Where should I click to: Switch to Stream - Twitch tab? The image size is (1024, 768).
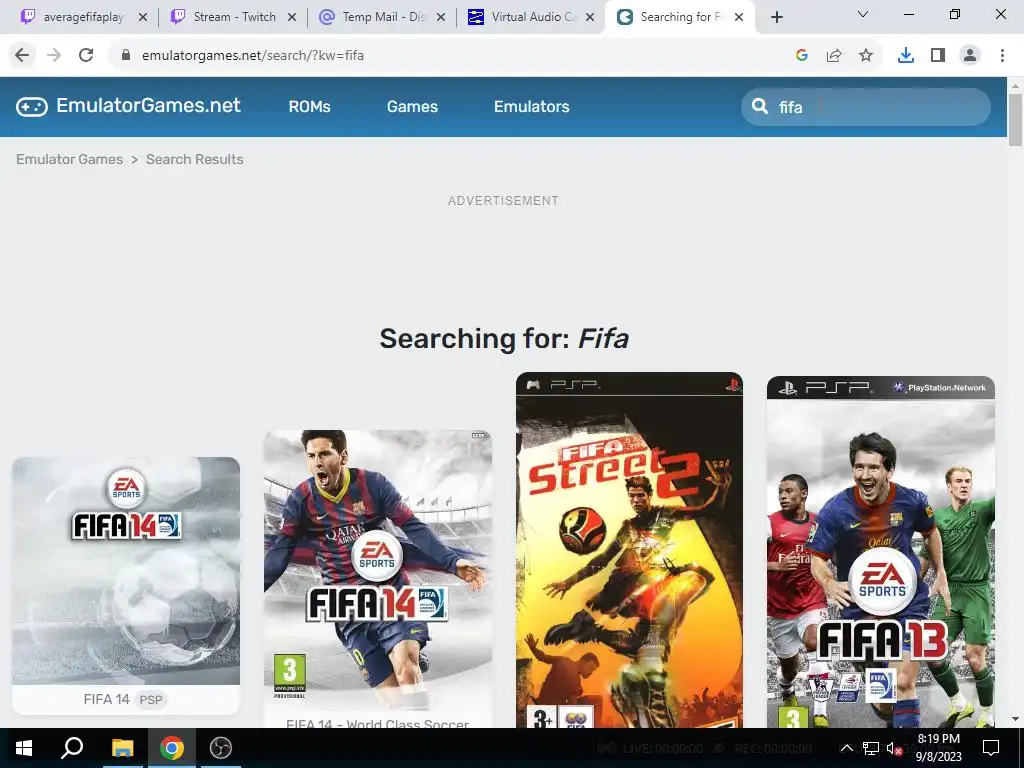234,17
